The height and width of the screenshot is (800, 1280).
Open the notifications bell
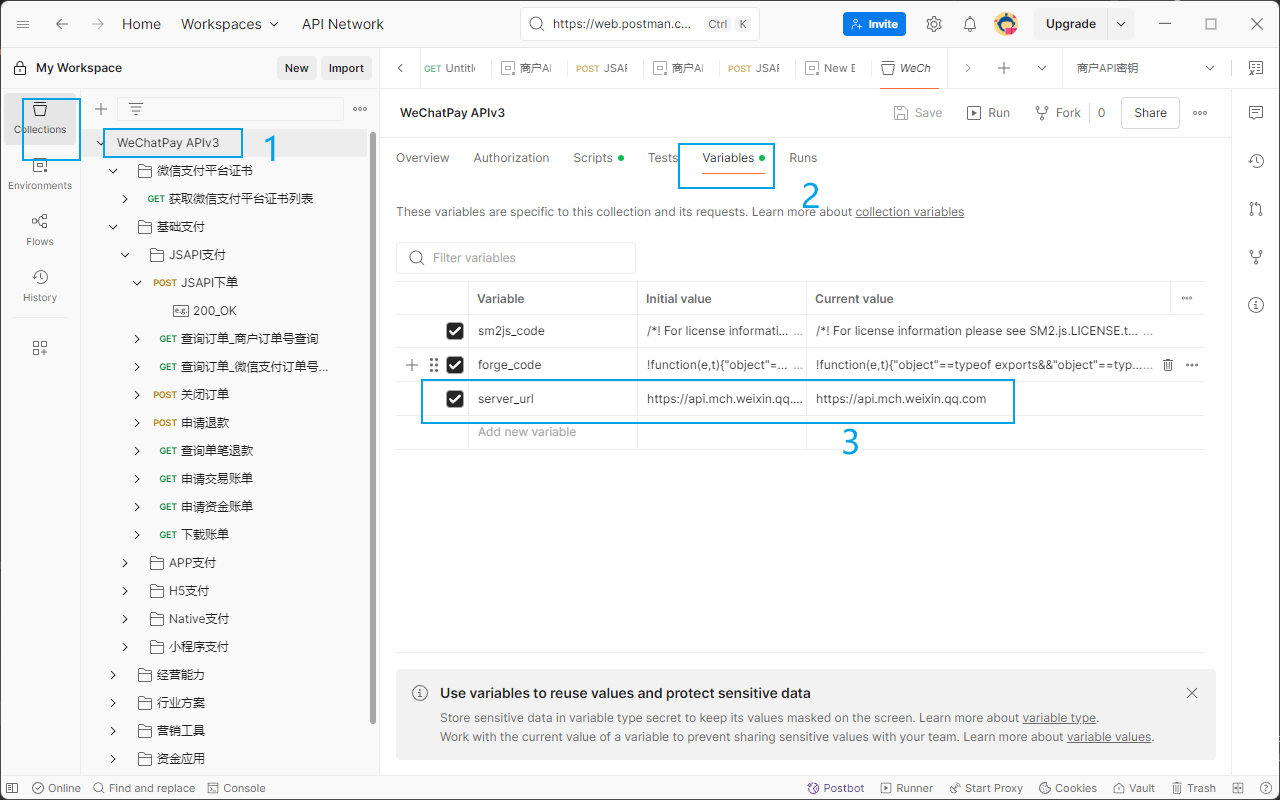pos(970,24)
